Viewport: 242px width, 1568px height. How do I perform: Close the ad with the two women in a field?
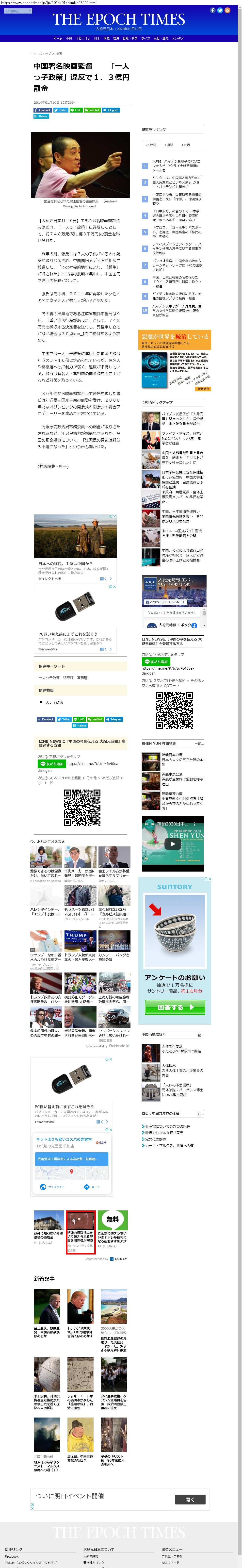point(114,517)
